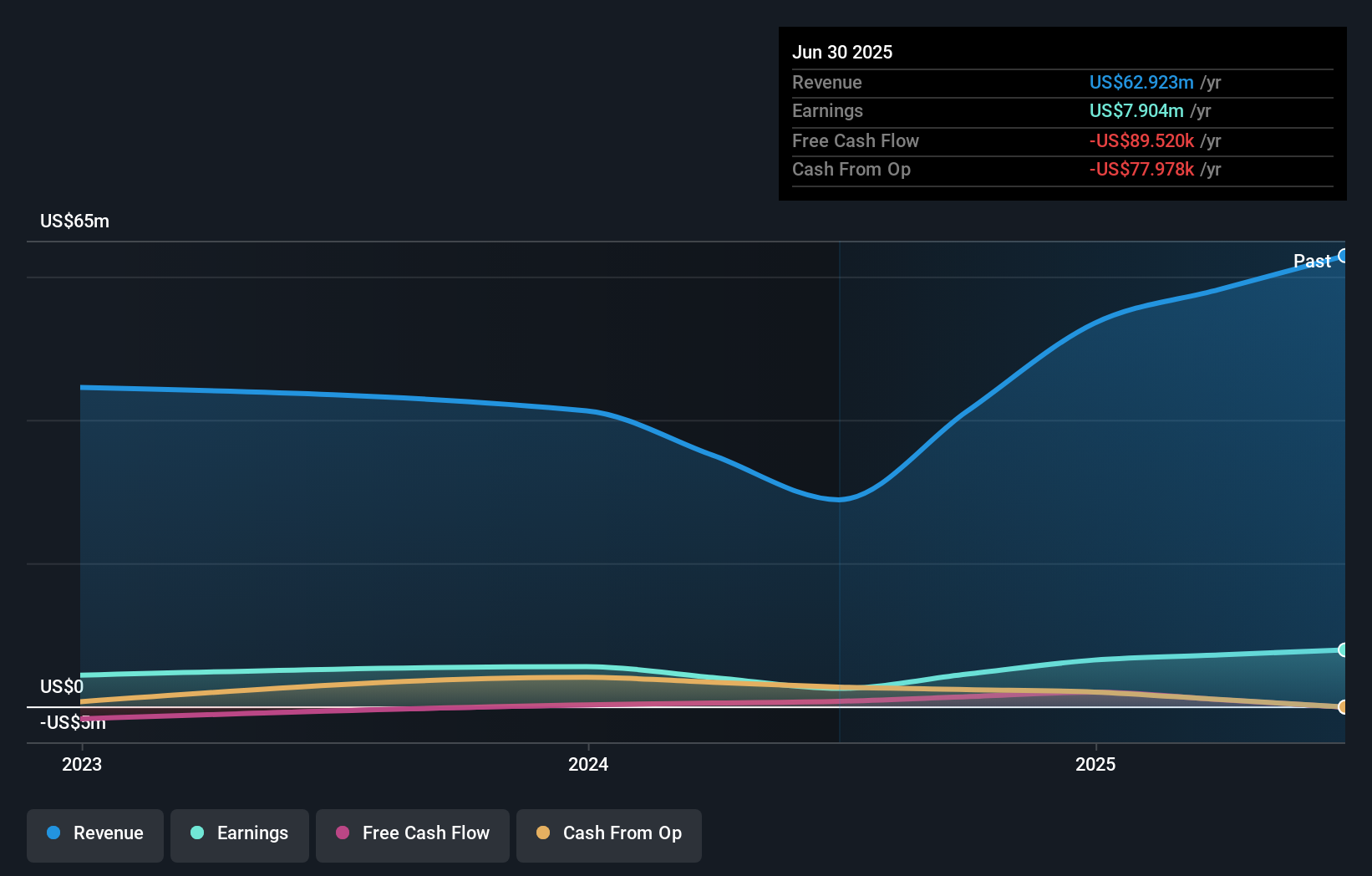Screen dimensions: 1372x876
Task: Click the Free Cash Flow button in legend
Action: pos(412,834)
